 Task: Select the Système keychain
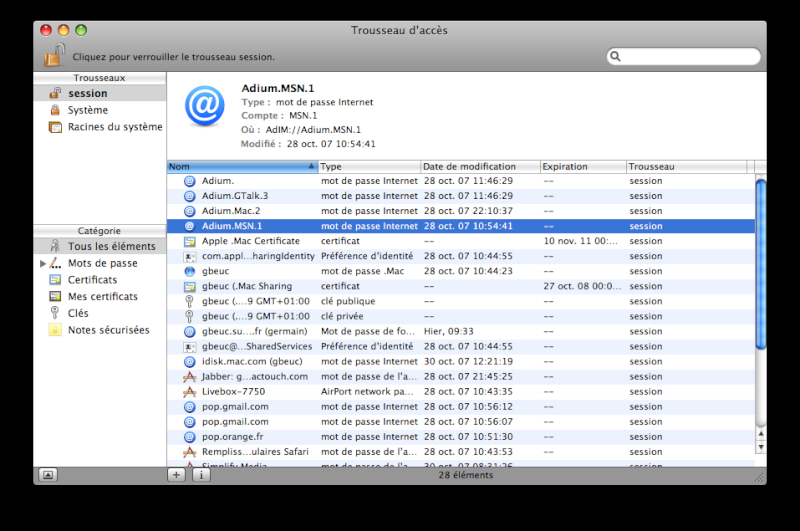99,110
